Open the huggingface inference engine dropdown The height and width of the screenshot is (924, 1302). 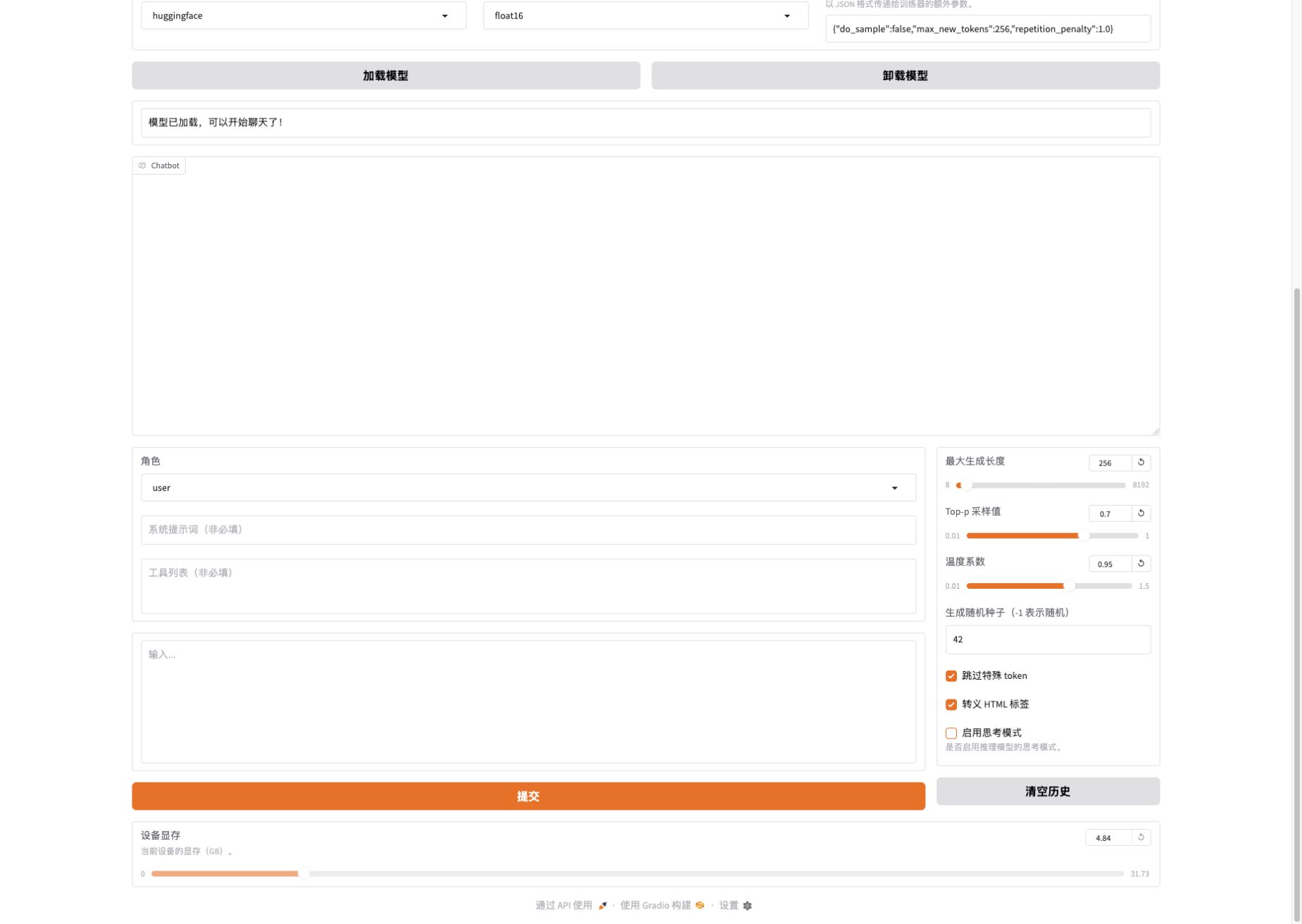(x=303, y=15)
